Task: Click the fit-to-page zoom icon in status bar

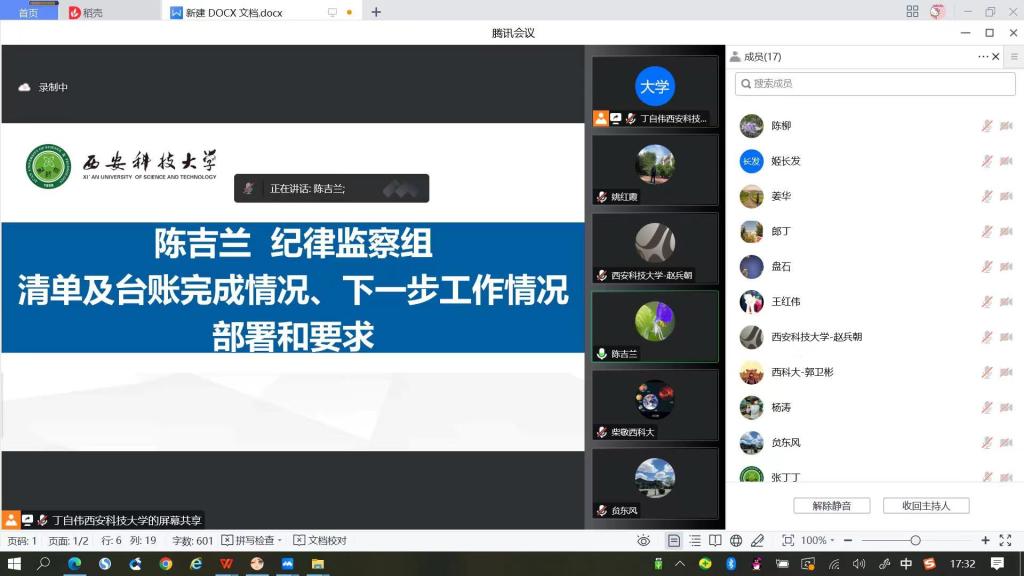Action: pos(788,541)
